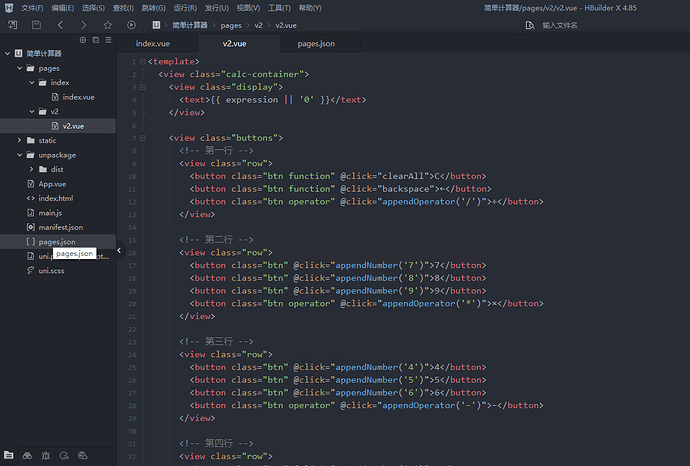
Task: Open the 发行(U) menu
Action: click(216, 8)
